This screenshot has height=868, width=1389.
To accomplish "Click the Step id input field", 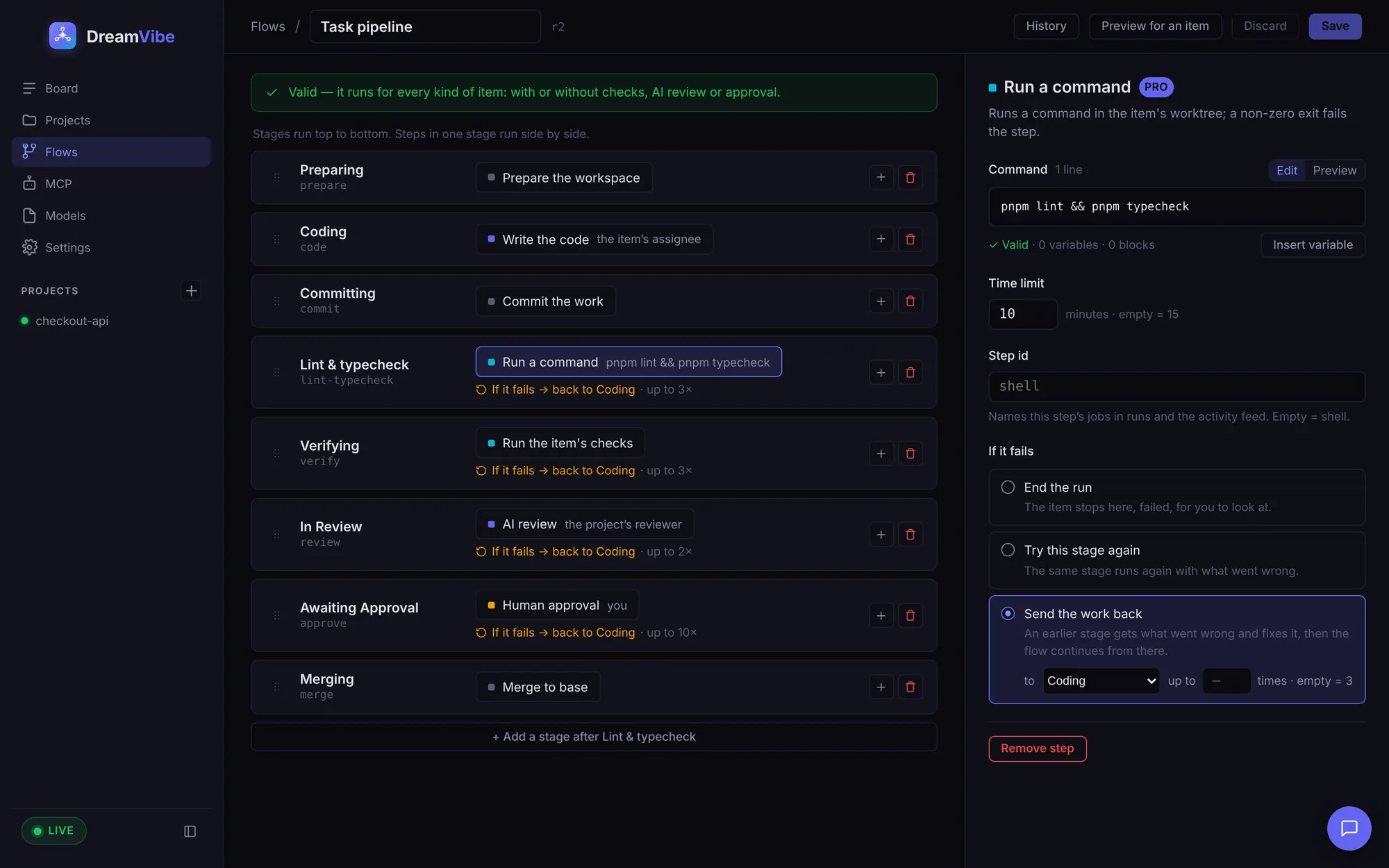I will (1176, 386).
